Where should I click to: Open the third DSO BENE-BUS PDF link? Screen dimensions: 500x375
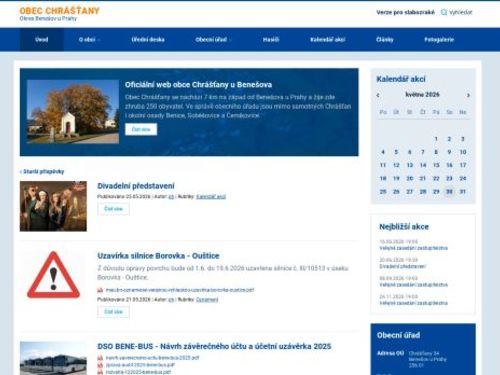tap(138, 372)
